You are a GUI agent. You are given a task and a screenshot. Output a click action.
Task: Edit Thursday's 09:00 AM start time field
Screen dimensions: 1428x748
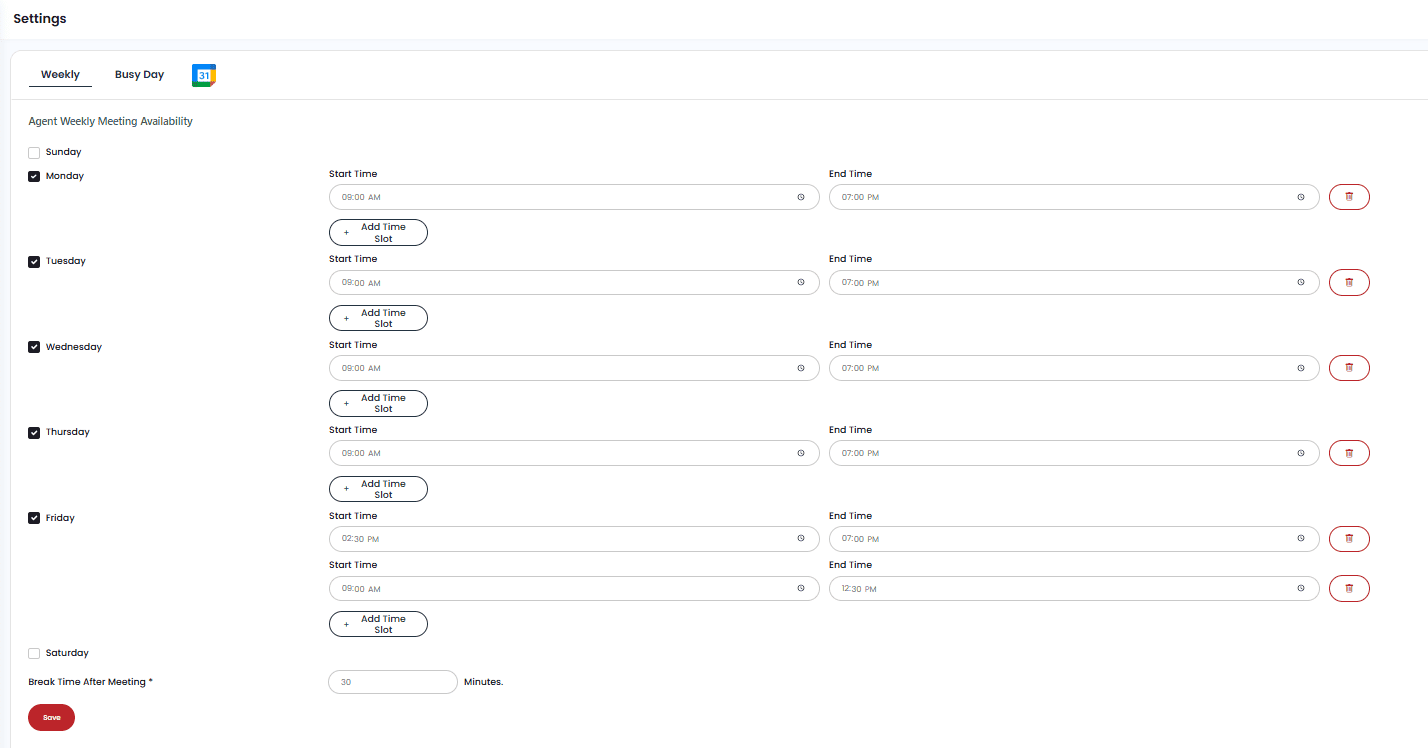click(x=574, y=453)
